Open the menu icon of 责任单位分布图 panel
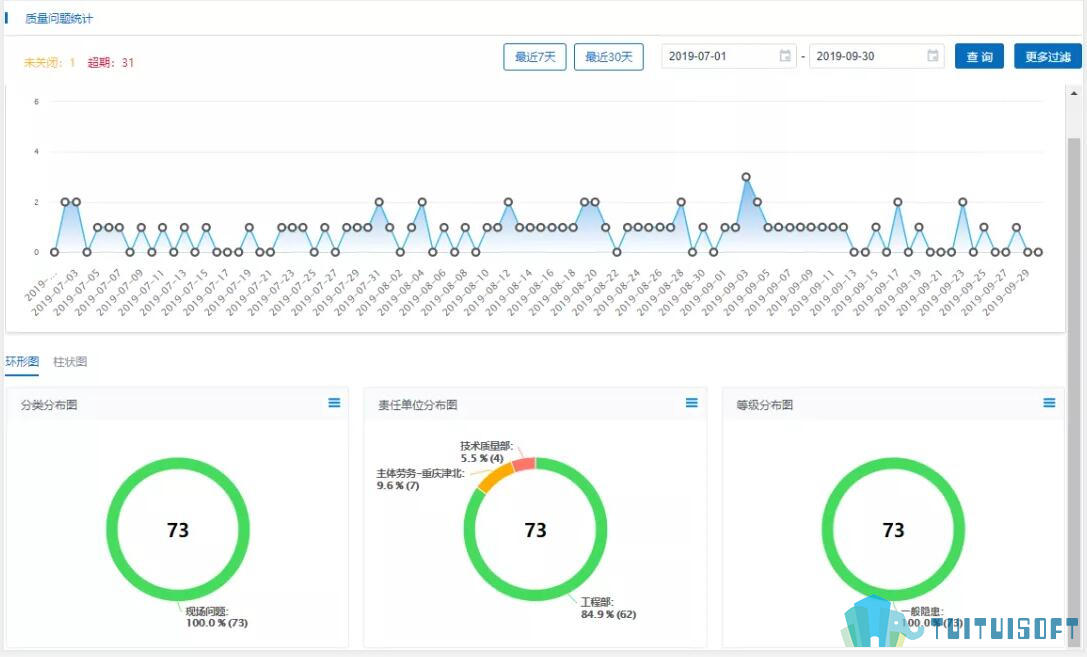 (691, 403)
